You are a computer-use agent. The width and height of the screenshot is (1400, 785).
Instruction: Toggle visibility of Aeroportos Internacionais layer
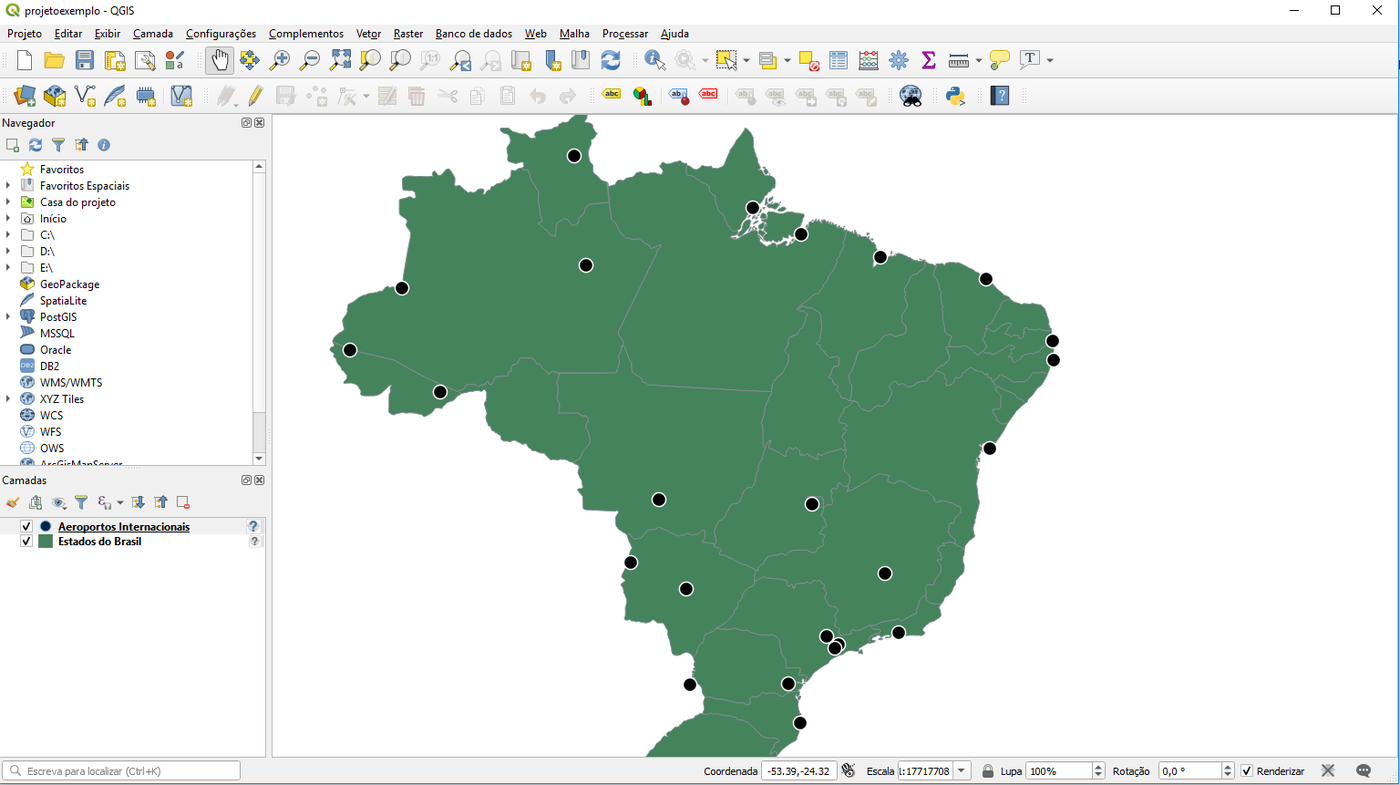point(27,526)
